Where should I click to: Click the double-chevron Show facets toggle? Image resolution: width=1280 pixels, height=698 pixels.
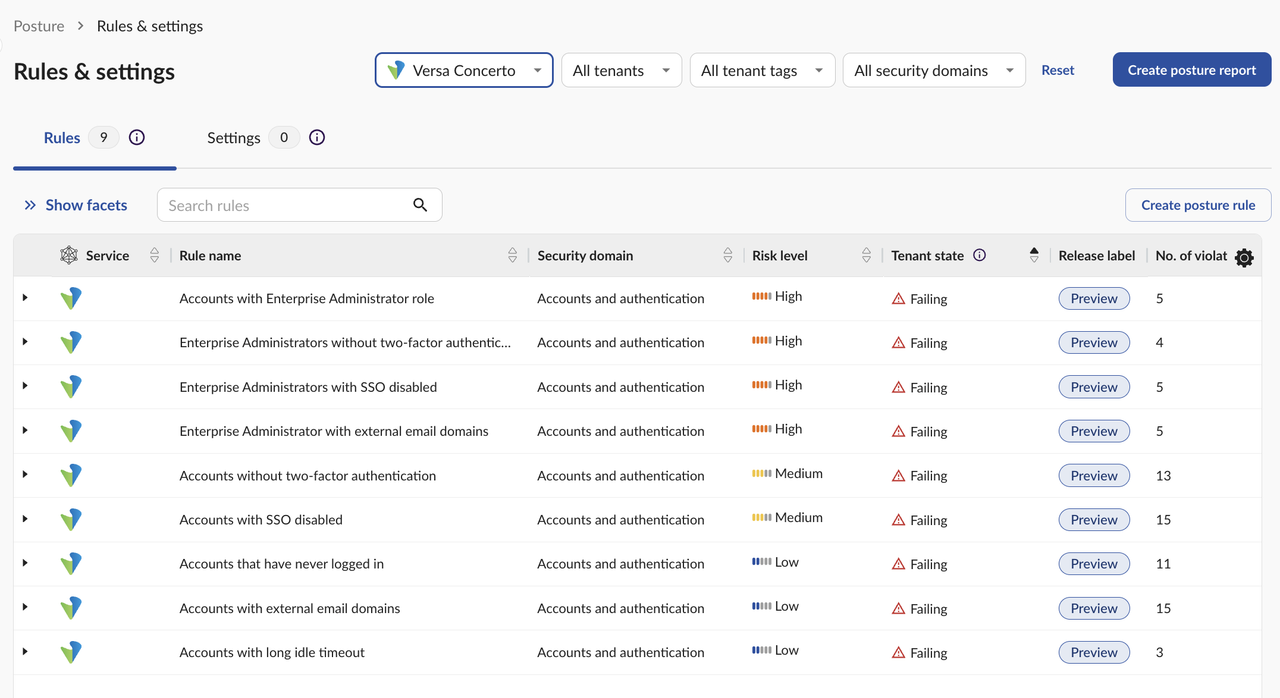coord(30,205)
